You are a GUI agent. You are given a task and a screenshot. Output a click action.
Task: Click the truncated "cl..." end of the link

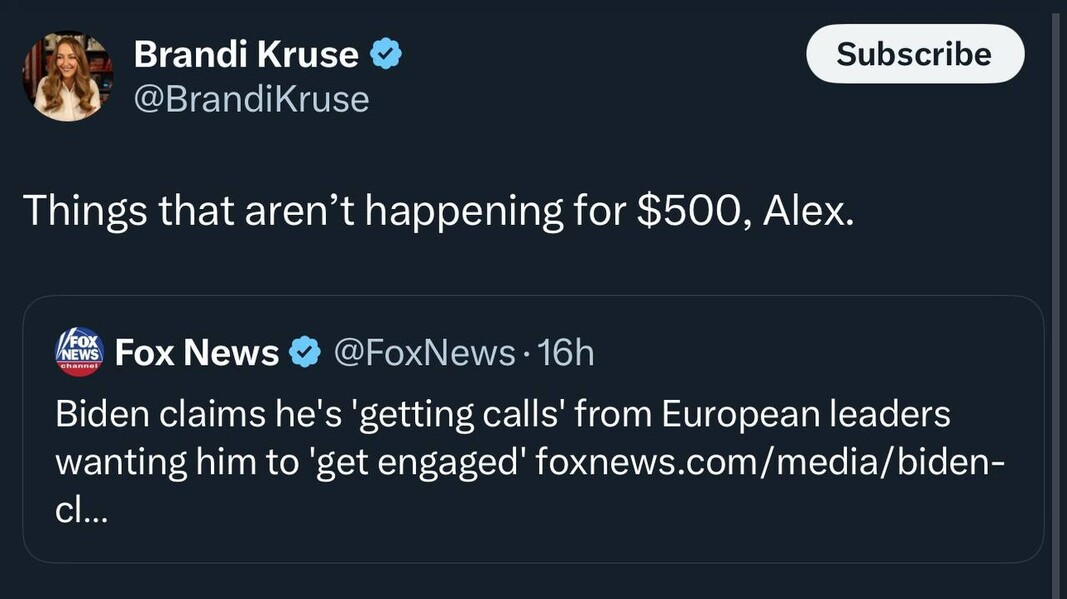point(82,511)
